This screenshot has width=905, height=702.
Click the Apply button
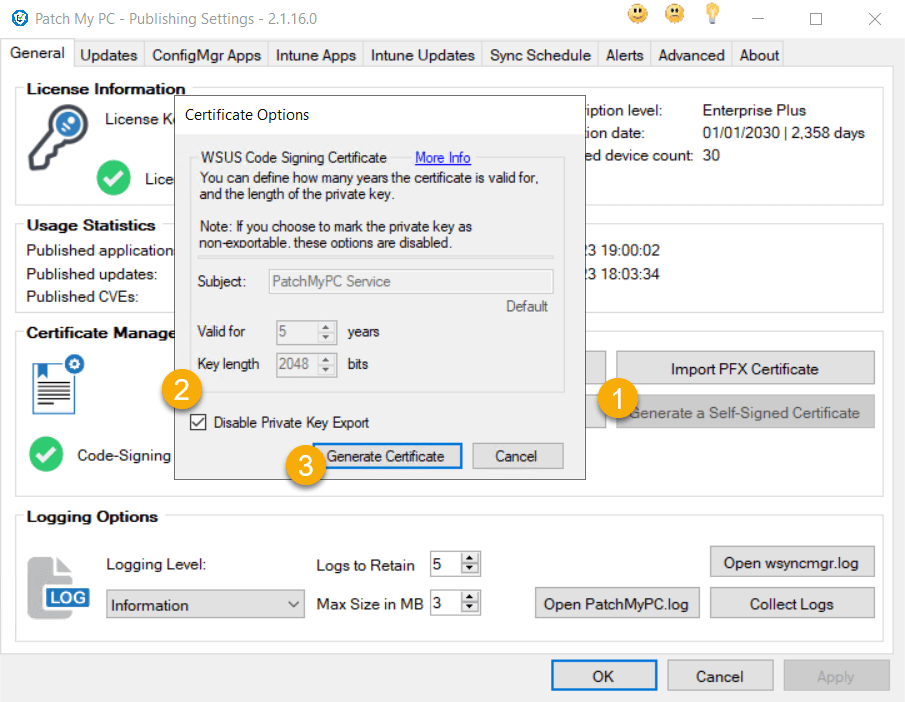click(x=836, y=675)
